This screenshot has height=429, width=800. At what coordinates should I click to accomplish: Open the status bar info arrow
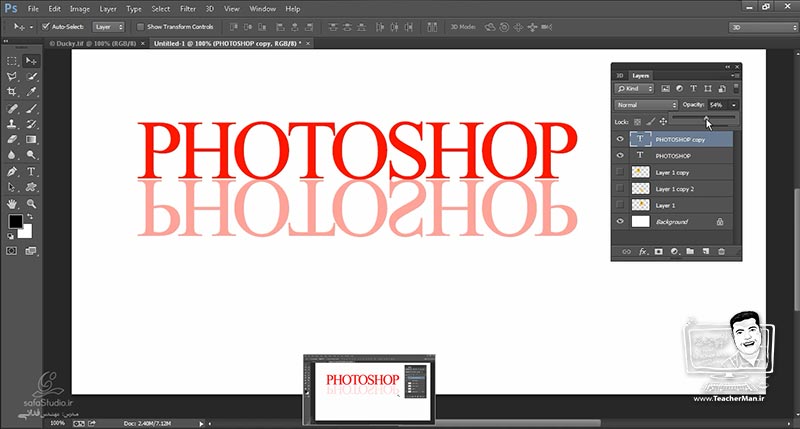202,423
